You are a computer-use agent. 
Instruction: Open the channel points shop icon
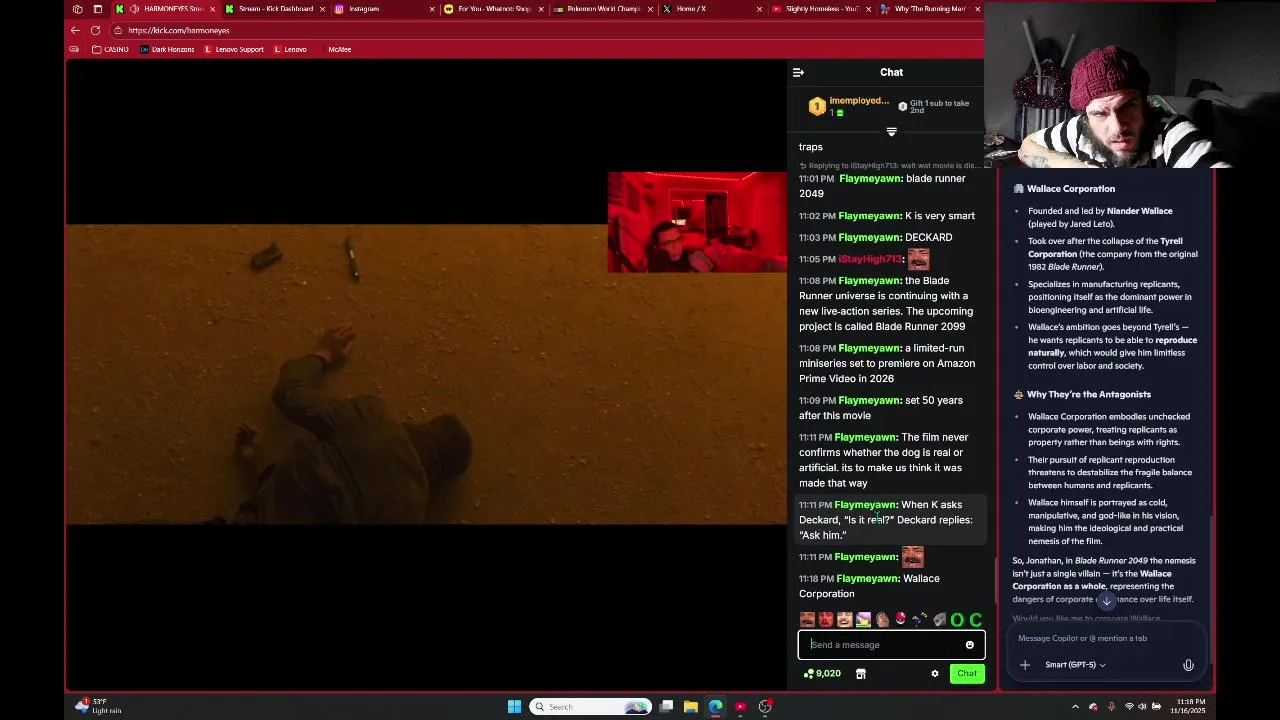coord(860,673)
